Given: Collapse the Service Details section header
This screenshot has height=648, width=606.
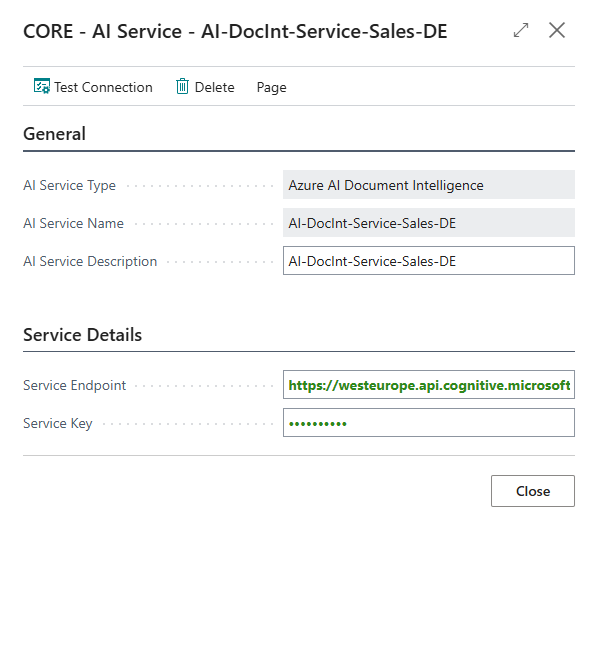Looking at the screenshot, I should [83, 335].
